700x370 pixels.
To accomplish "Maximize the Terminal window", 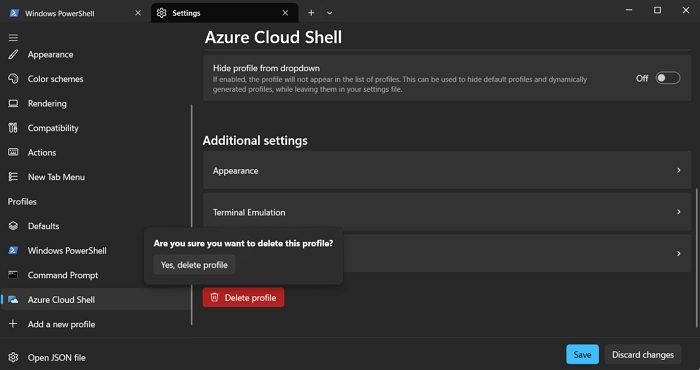I will 657,10.
